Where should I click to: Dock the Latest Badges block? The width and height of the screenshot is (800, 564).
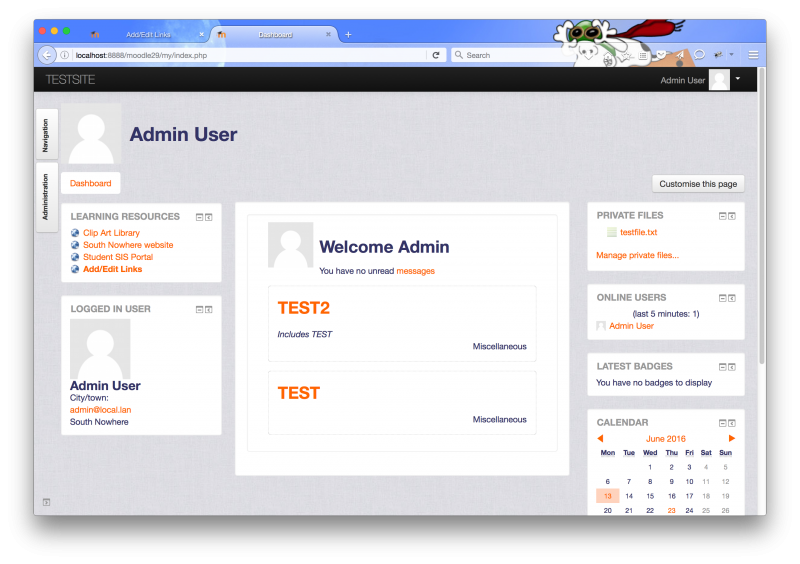(x=732, y=367)
